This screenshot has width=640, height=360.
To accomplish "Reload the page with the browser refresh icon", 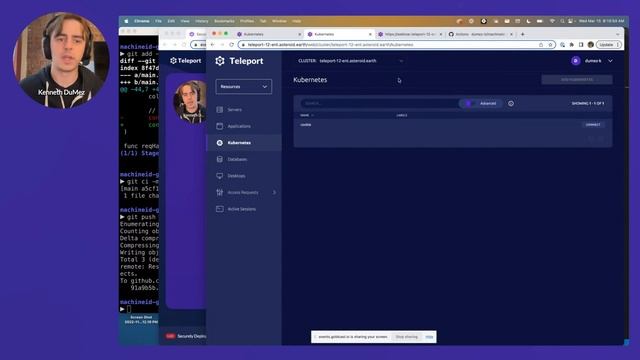I will pyautogui.click(x=231, y=44).
